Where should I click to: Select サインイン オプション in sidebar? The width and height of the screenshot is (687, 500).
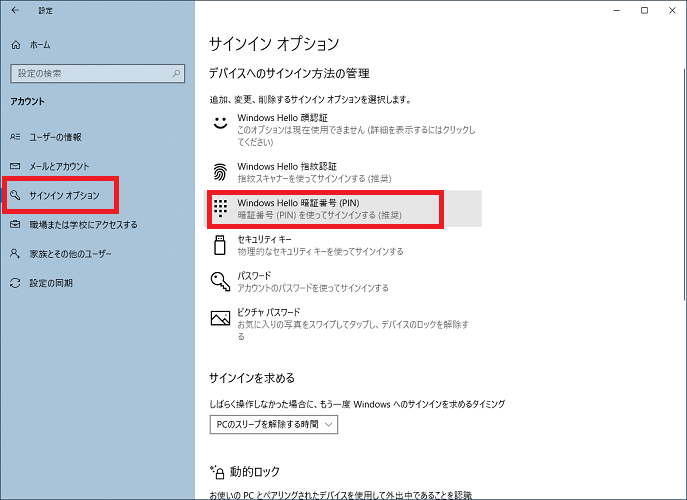(64, 195)
